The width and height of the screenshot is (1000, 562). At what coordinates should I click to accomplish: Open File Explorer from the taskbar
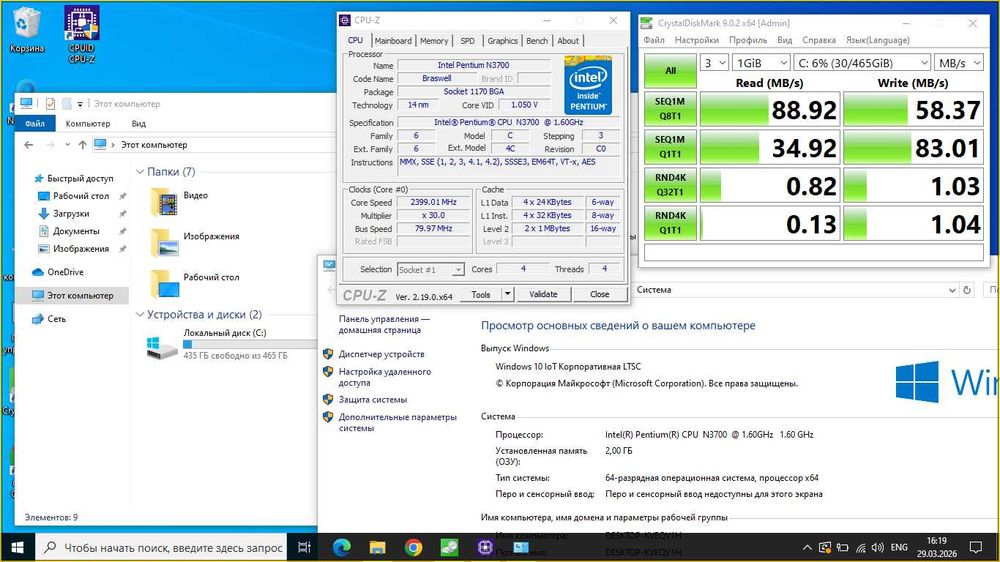point(378,547)
